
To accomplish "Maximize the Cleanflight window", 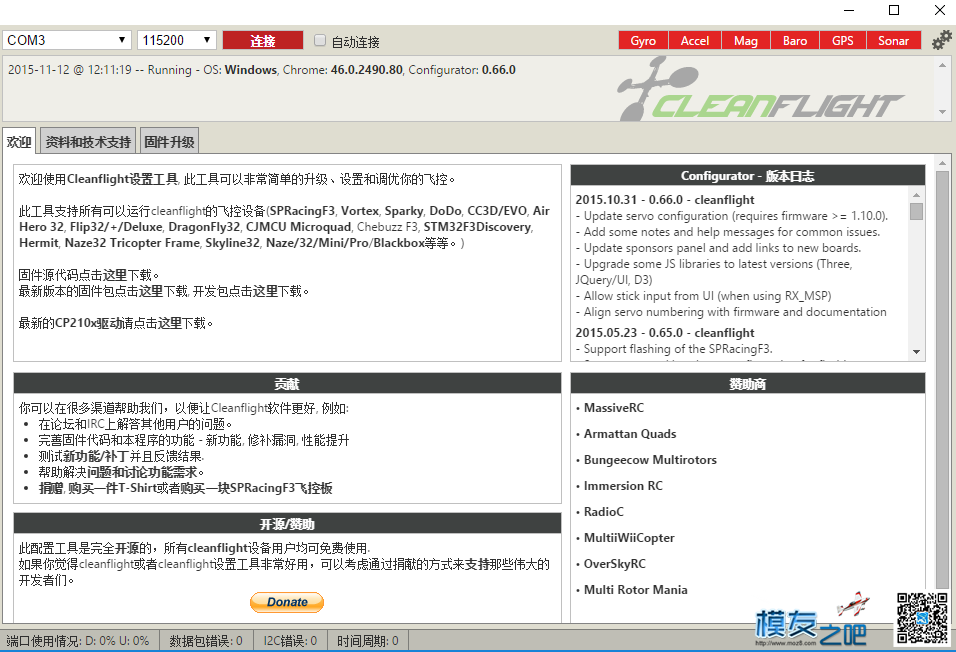I will tap(894, 10).
